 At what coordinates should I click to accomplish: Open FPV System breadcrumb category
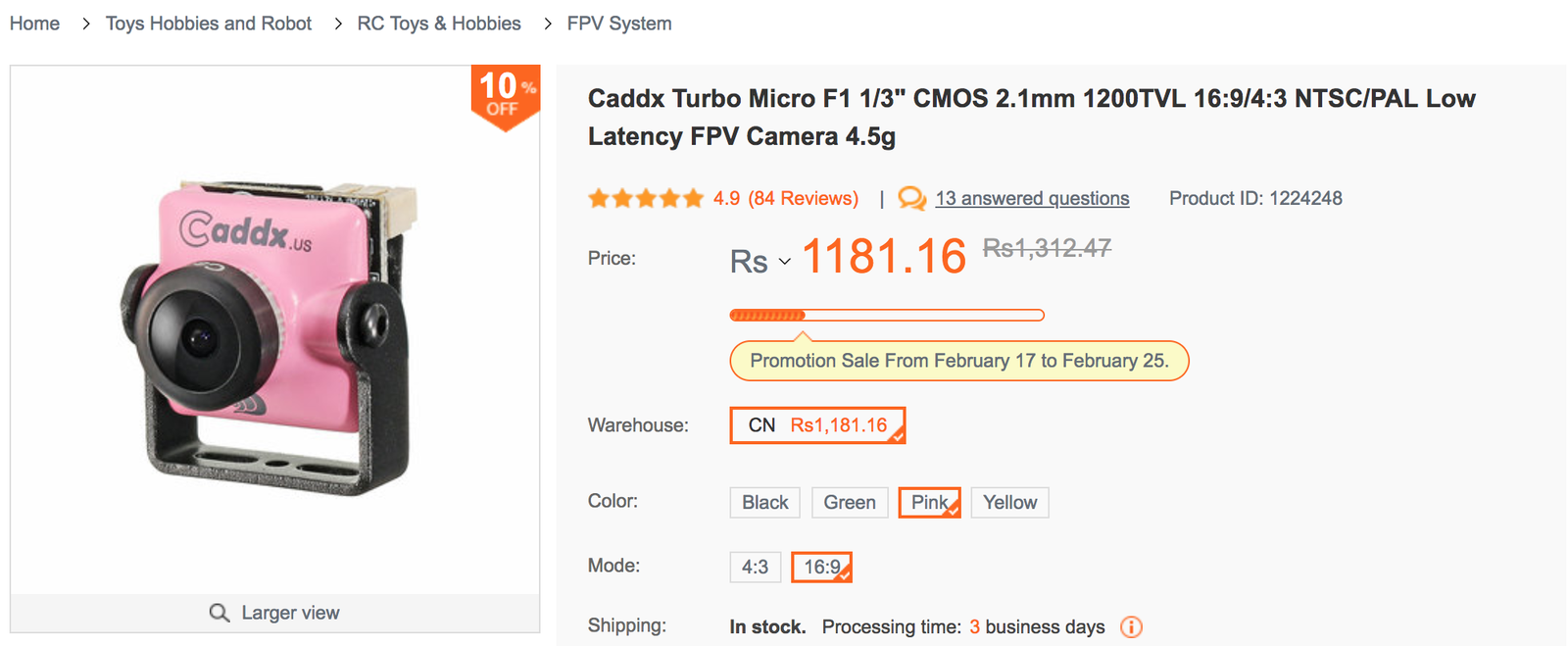coord(619,24)
